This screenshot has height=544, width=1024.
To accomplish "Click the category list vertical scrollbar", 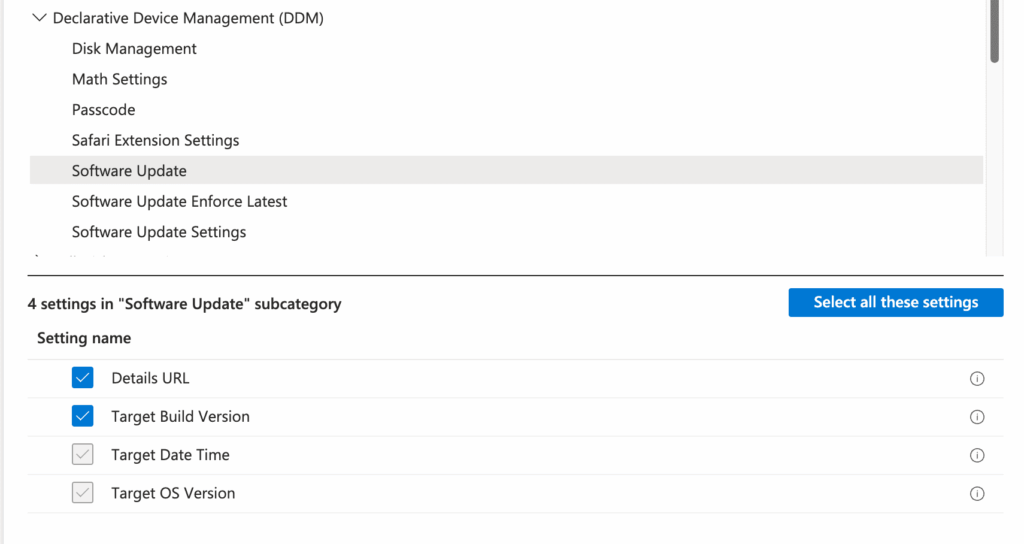I will (x=994, y=32).
